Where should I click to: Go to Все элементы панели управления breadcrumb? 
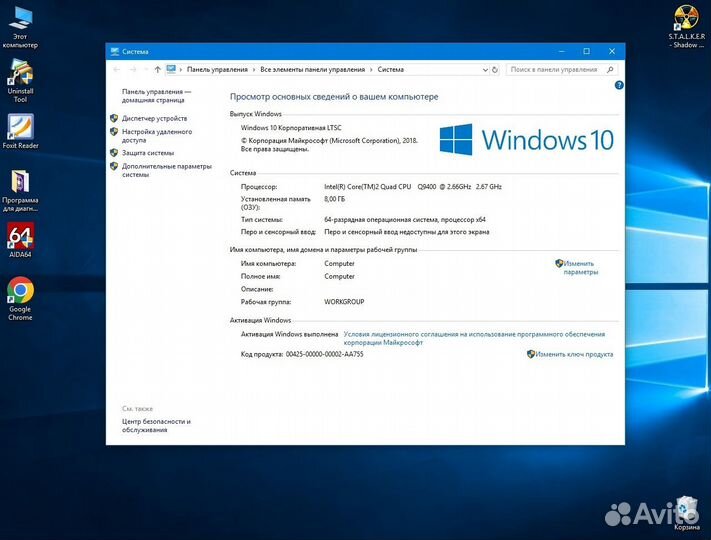coord(312,69)
